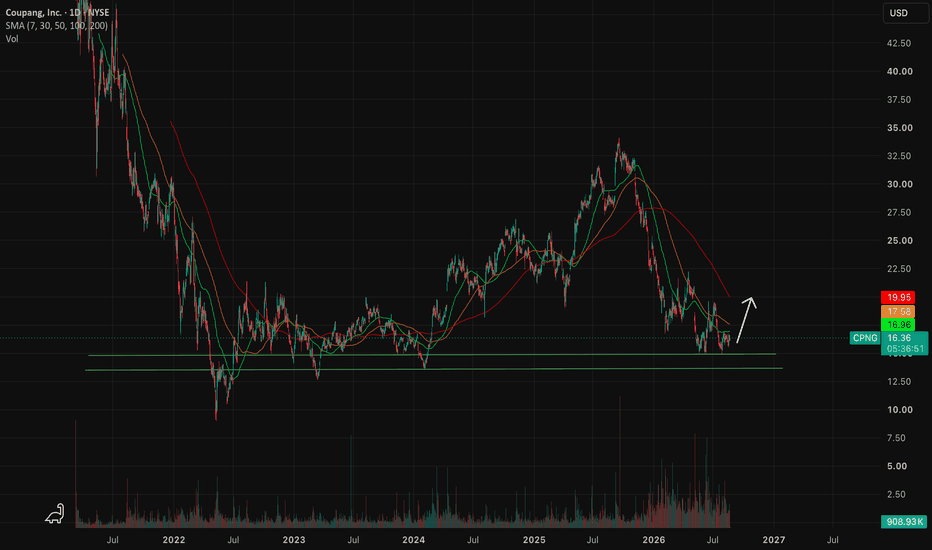Click the 2027 label on time axis
This screenshot has width=932, height=550.
(x=773, y=540)
